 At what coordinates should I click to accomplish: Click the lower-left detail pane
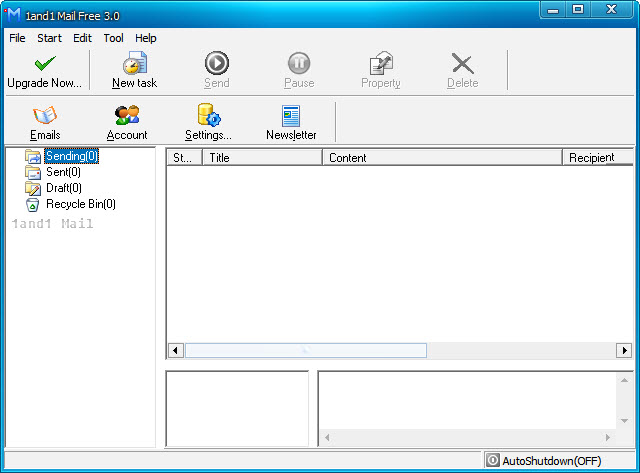point(237,409)
